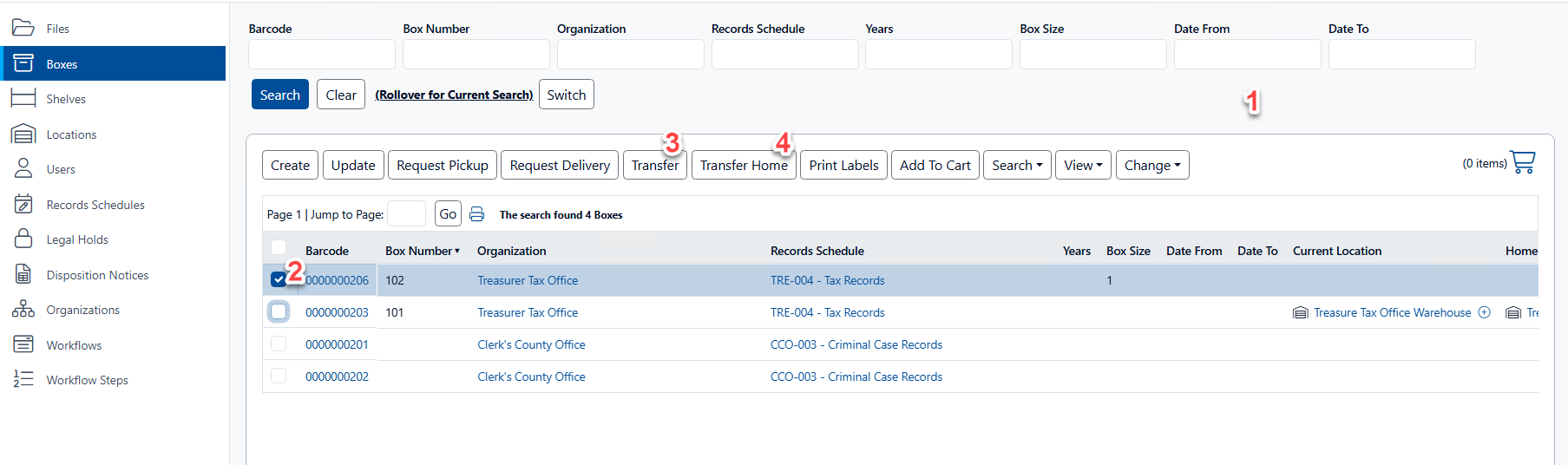Click plus icon next to Treasure Tax Office Warehouse
1568x465 pixels.
coord(1484,312)
